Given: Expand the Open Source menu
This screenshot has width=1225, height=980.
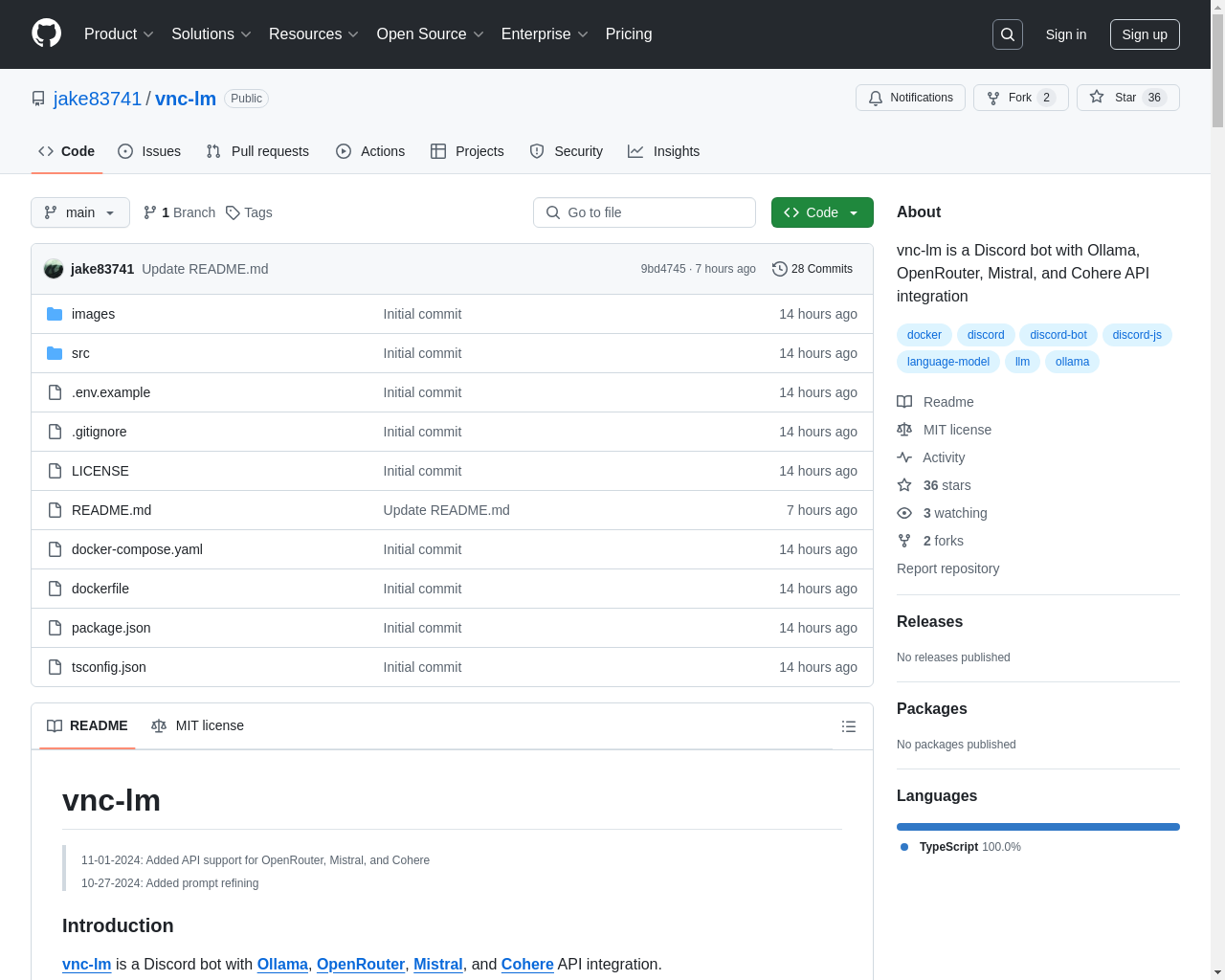Looking at the screenshot, I should (431, 34).
